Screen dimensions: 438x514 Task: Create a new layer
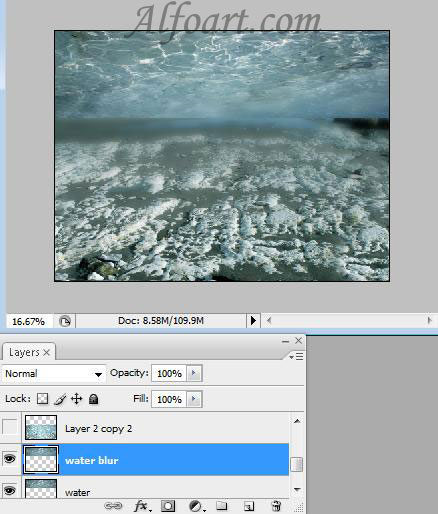(x=249, y=506)
